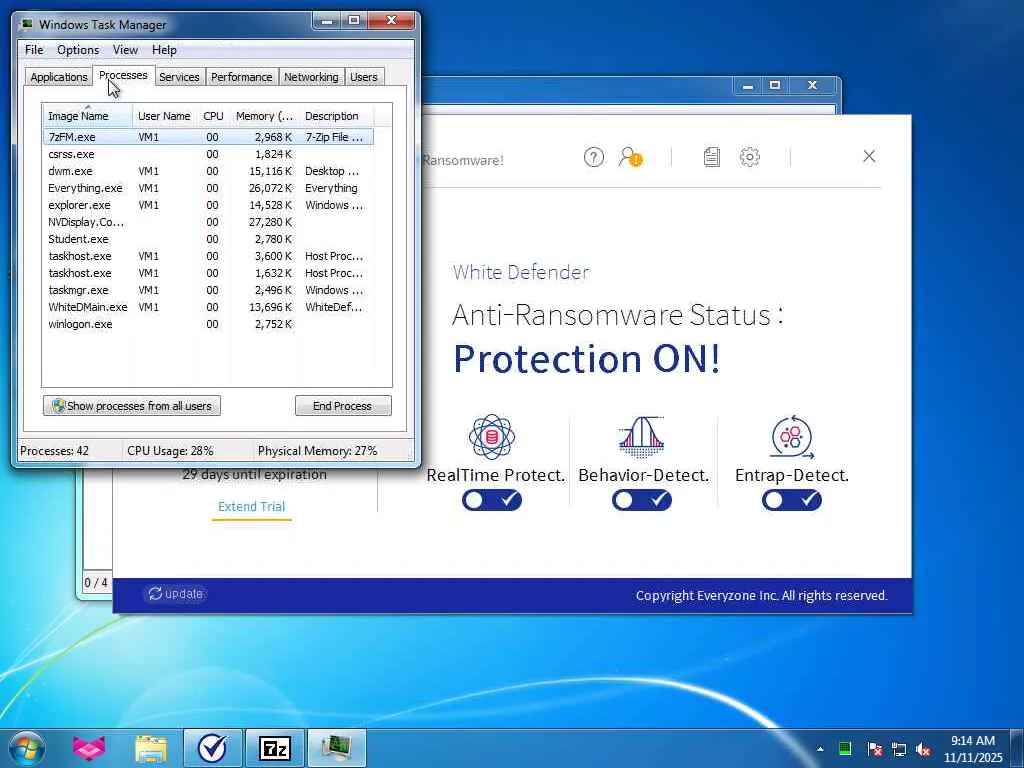Maximize the background window behind White Defender
The height and width of the screenshot is (768, 1024).
coord(775,85)
